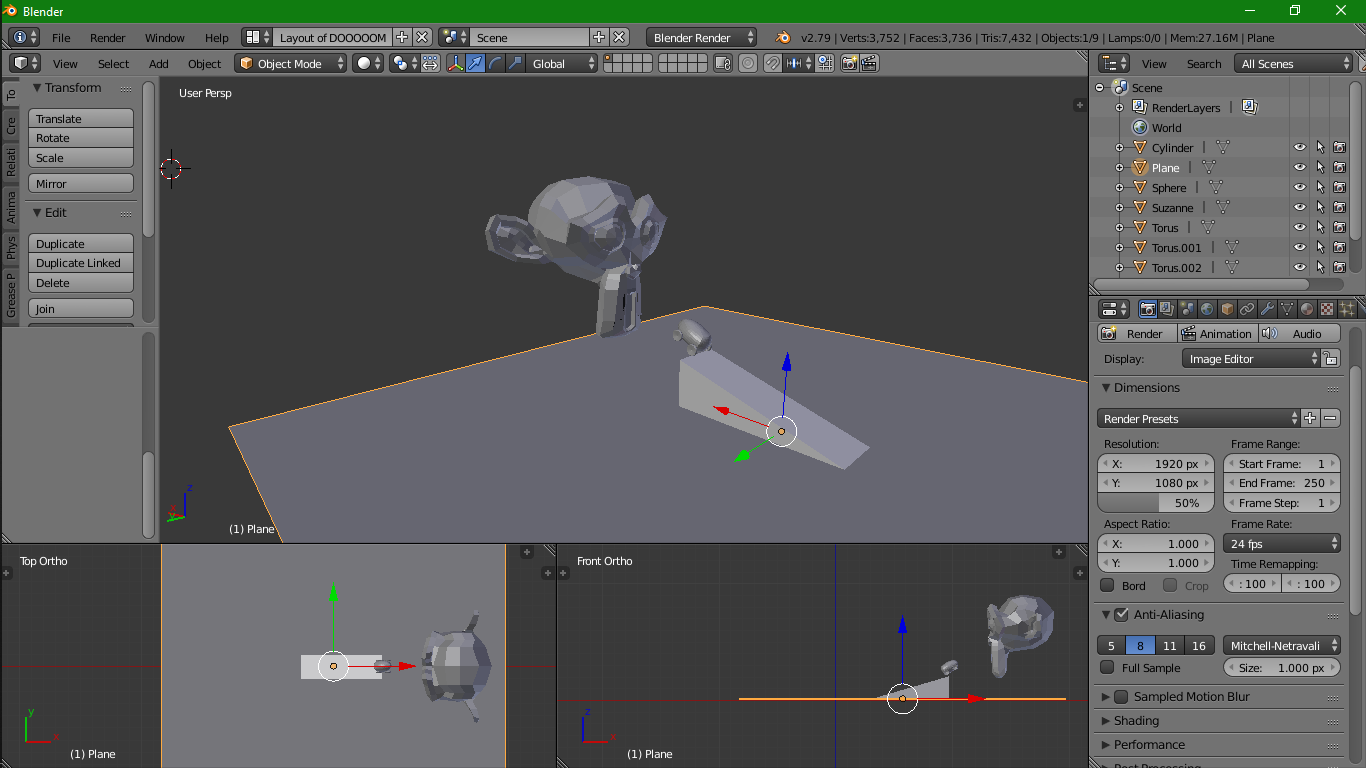The height and width of the screenshot is (768, 1366).
Task: Open the Mesh Data triangle tab
Action: tap(1287, 309)
